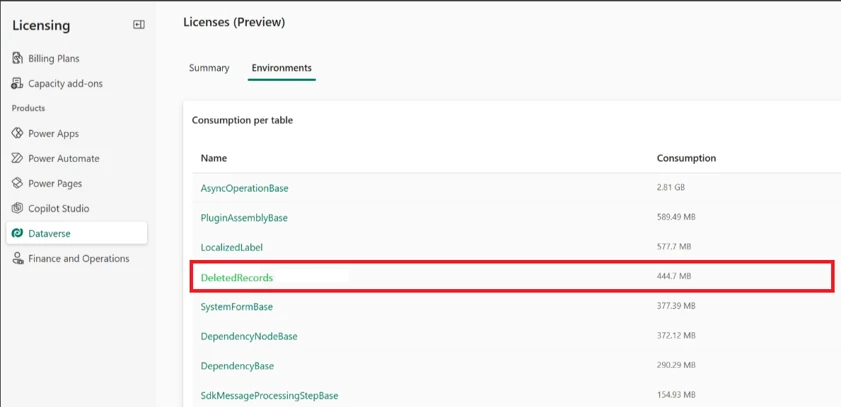Click the Power Automate icon
This screenshot has height=407, width=841.
click(17, 158)
